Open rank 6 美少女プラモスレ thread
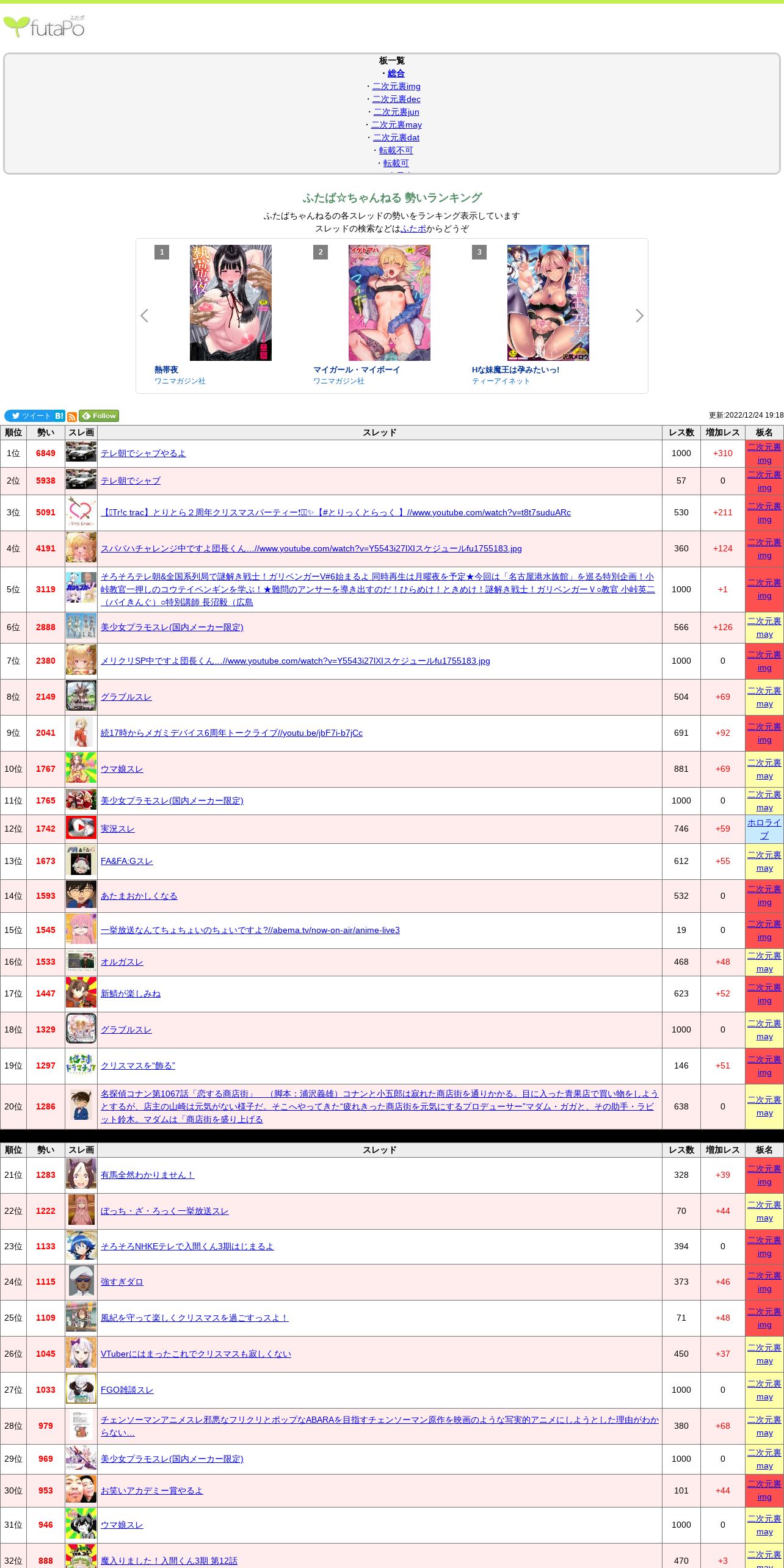 click(x=172, y=627)
